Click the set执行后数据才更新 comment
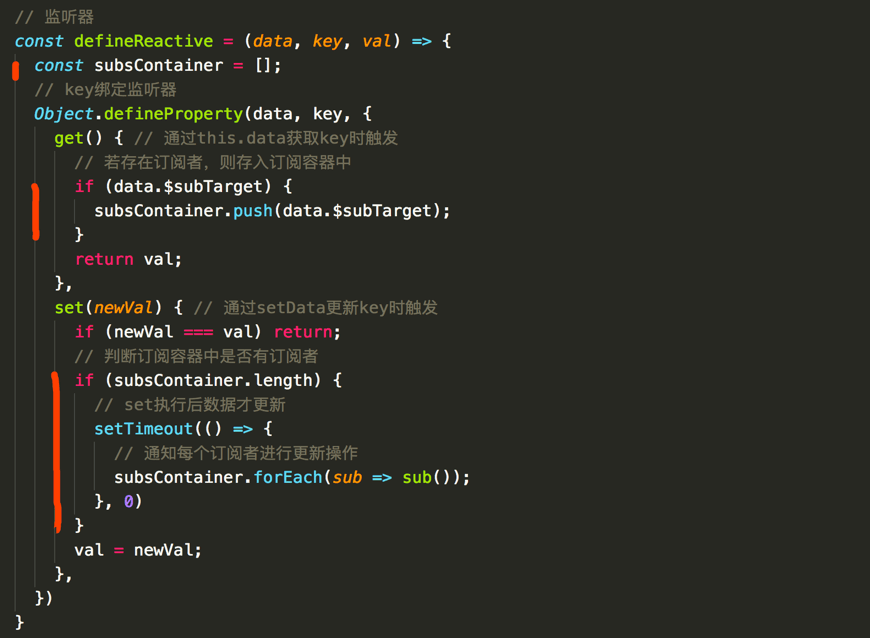This screenshot has height=638, width=870. [189, 405]
